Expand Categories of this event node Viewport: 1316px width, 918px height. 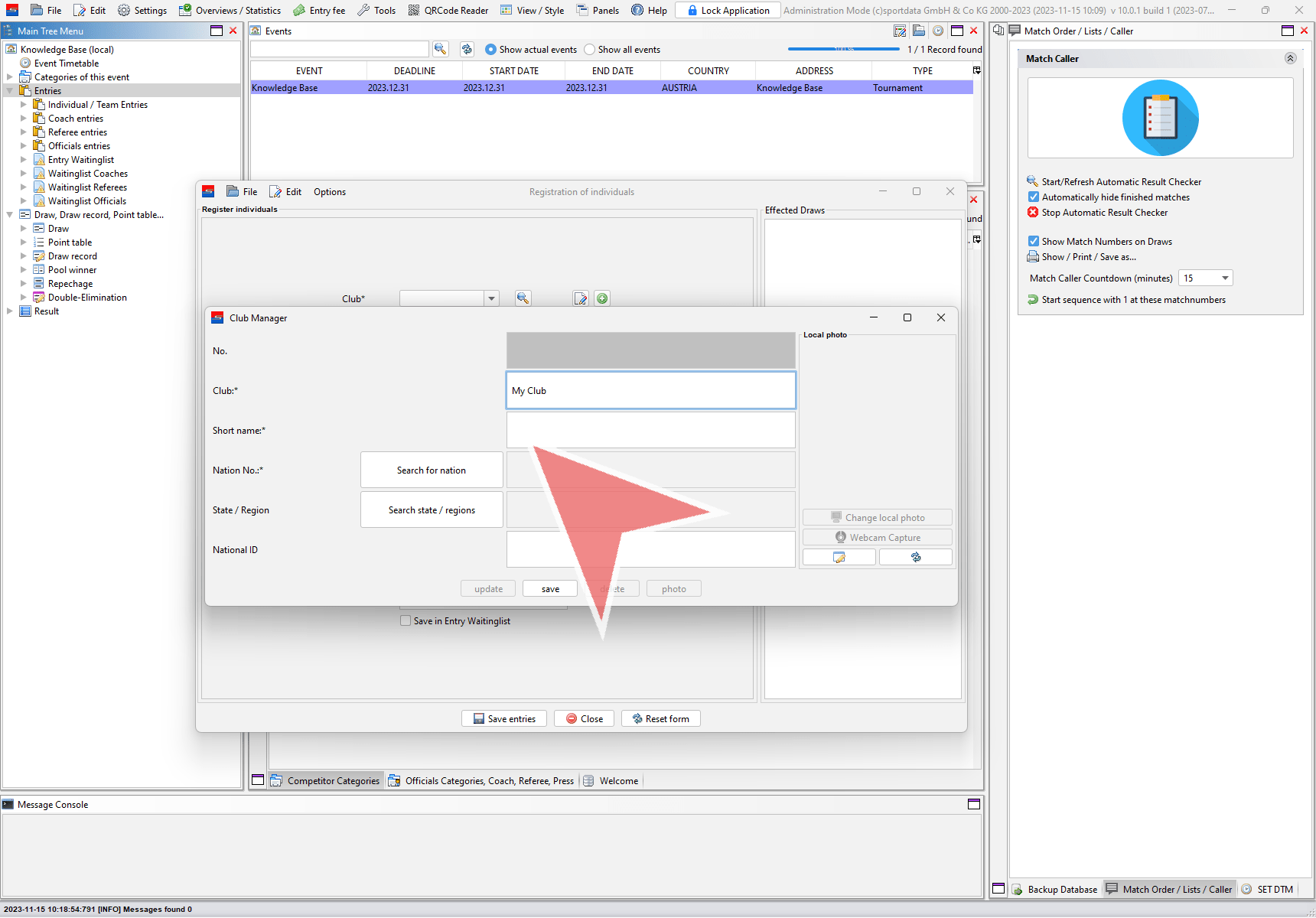9,77
